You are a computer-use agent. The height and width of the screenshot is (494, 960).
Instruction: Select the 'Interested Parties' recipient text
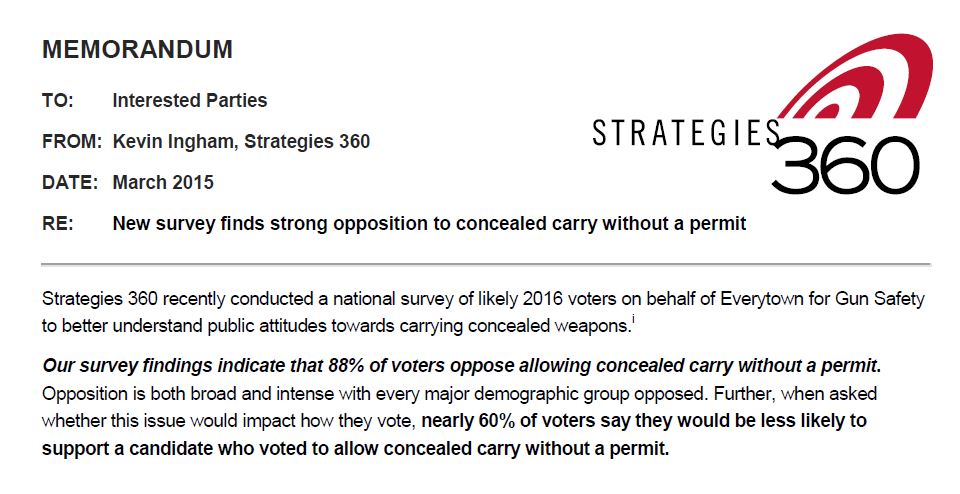tap(189, 100)
